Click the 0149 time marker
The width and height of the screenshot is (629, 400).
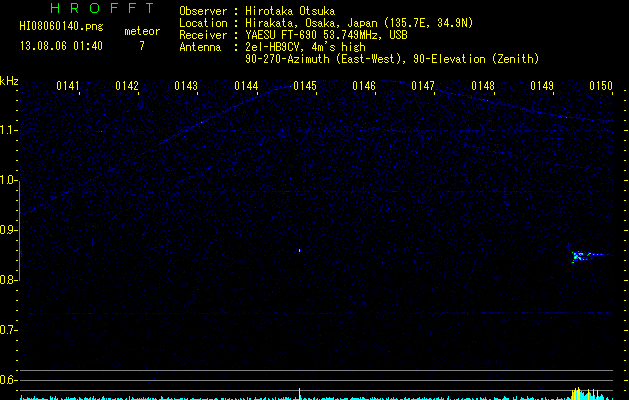(542, 86)
